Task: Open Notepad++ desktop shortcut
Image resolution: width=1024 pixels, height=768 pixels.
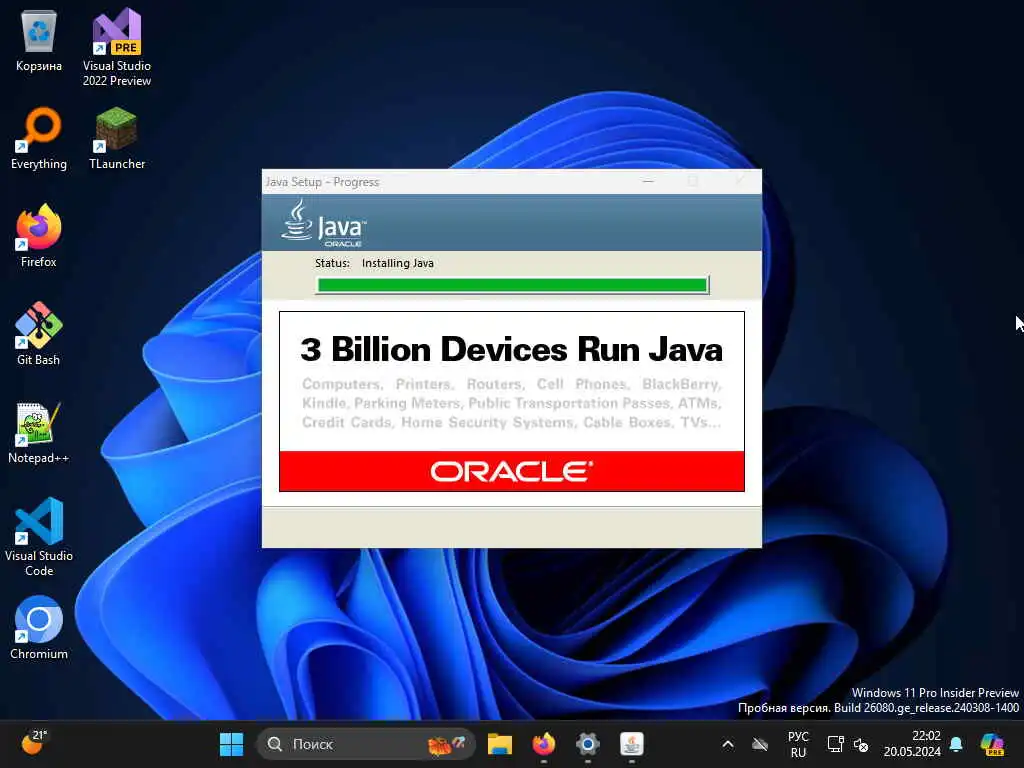Action: tap(39, 432)
